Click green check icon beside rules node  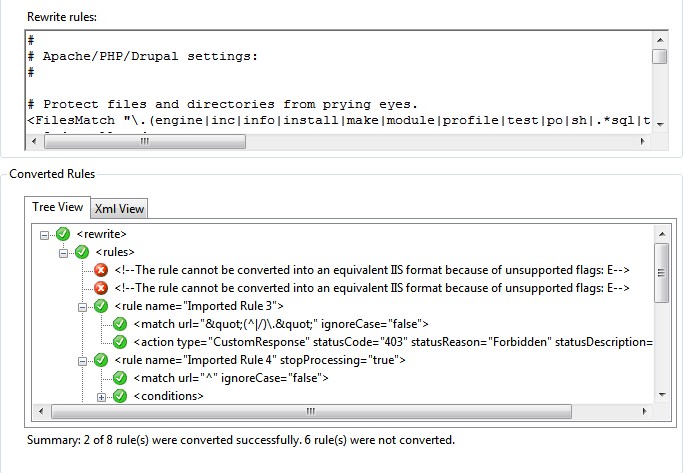pyautogui.click(x=82, y=252)
